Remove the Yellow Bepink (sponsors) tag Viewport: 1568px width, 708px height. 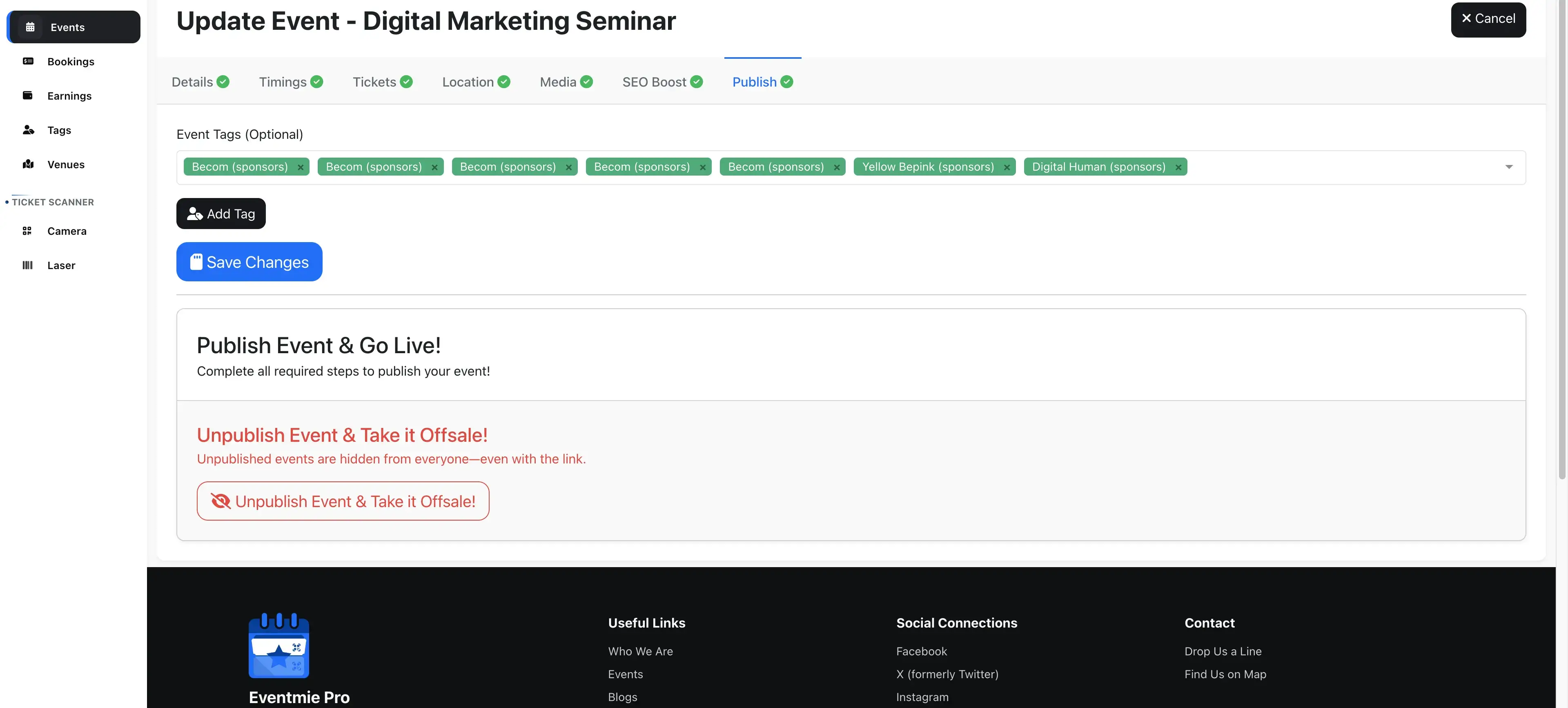1007,166
